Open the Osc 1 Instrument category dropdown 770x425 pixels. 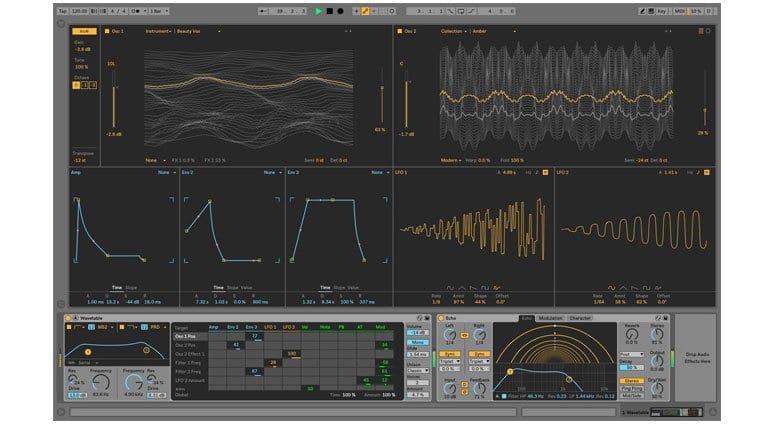pyautogui.click(x=158, y=31)
